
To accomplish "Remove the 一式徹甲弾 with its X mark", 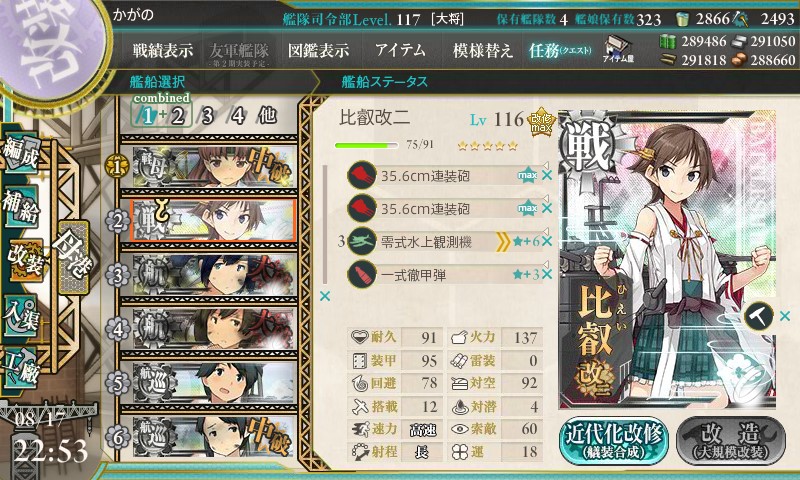I will click(x=547, y=274).
